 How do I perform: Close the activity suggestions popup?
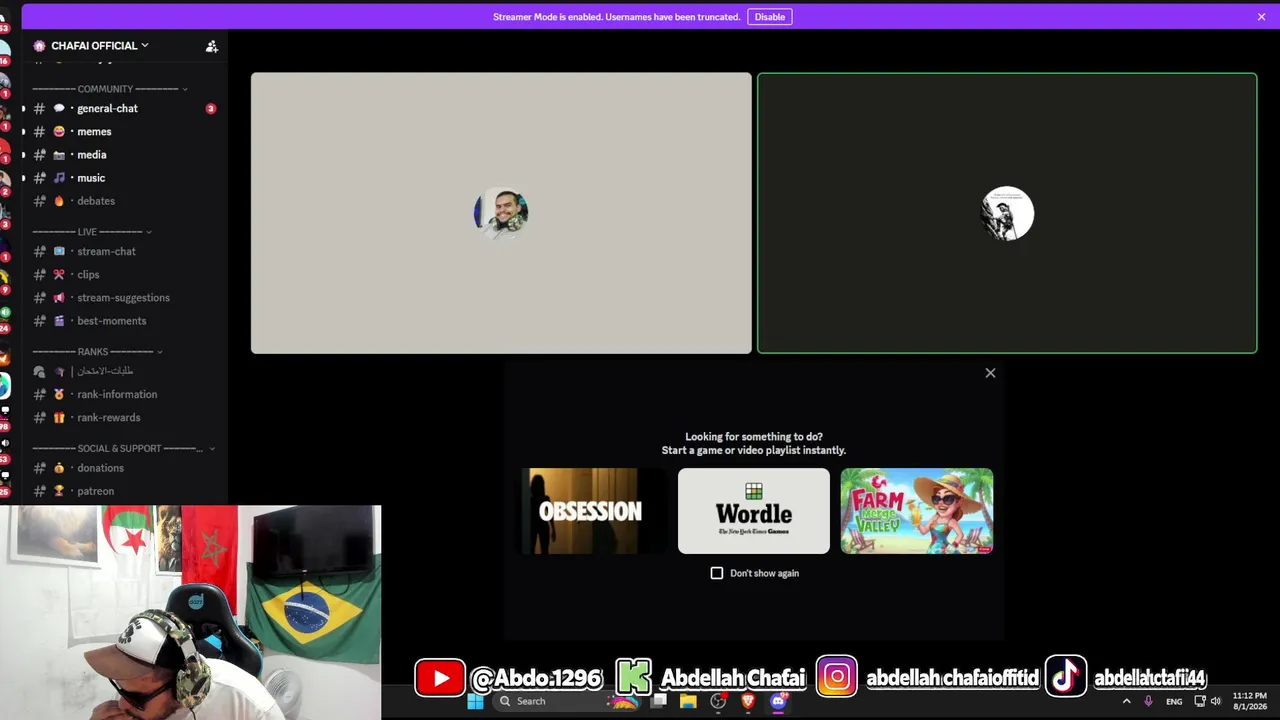[x=990, y=373]
